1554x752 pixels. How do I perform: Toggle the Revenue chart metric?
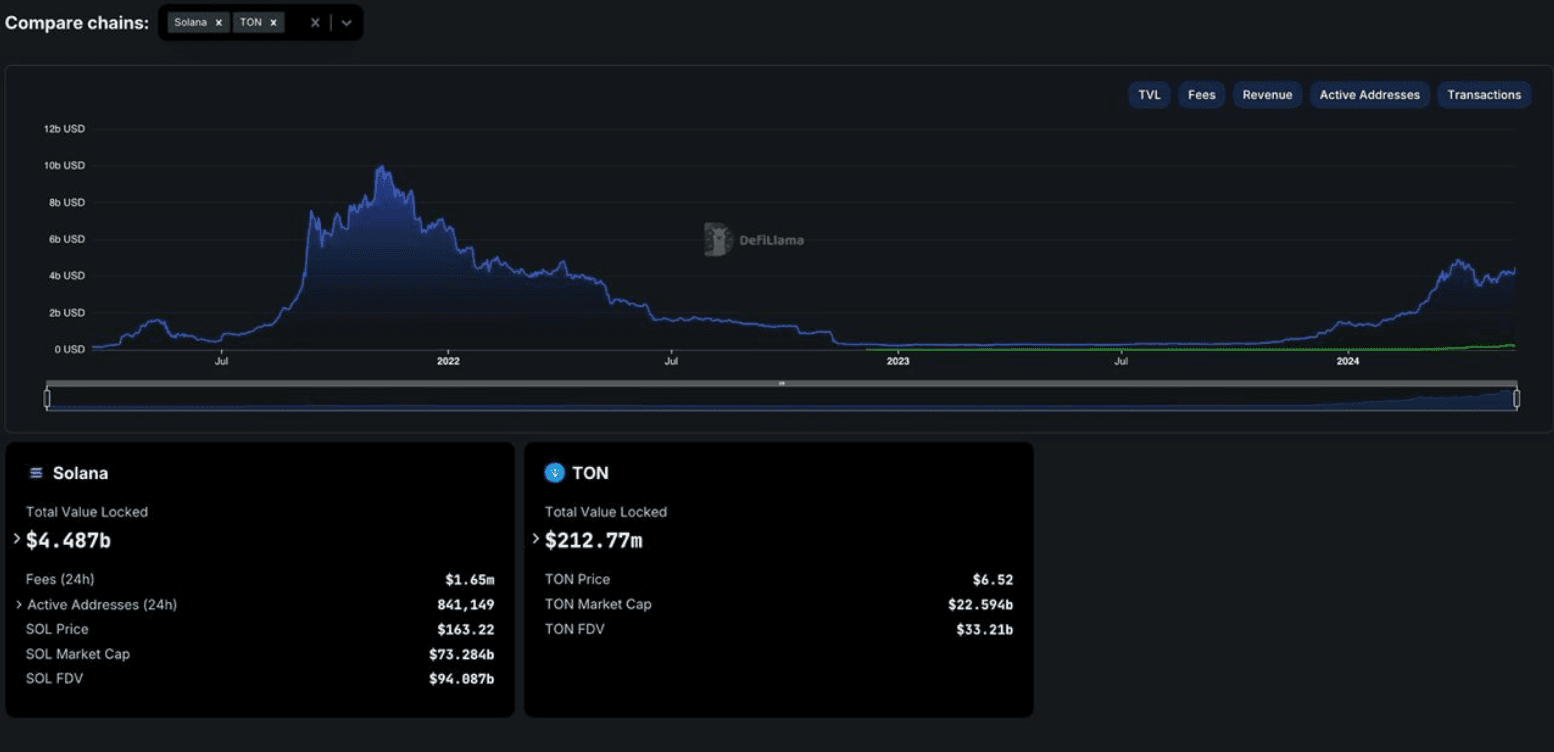click(x=1267, y=95)
